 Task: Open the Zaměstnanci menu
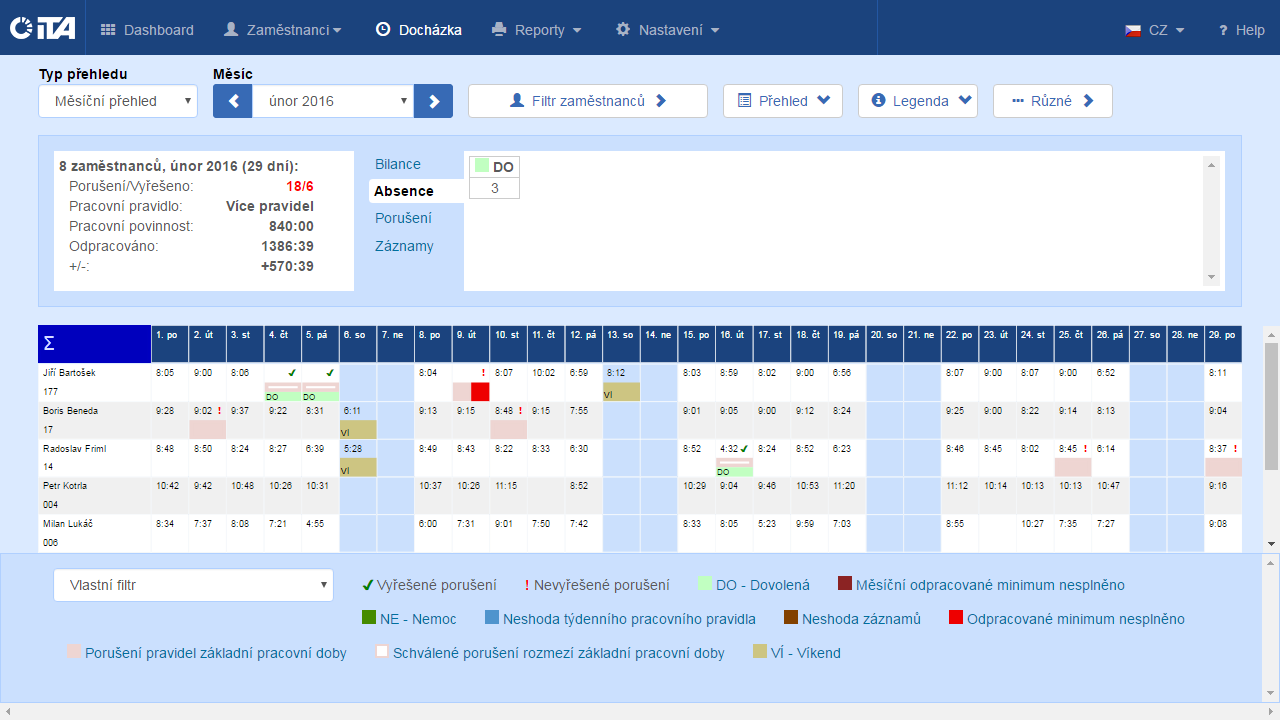(x=282, y=30)
